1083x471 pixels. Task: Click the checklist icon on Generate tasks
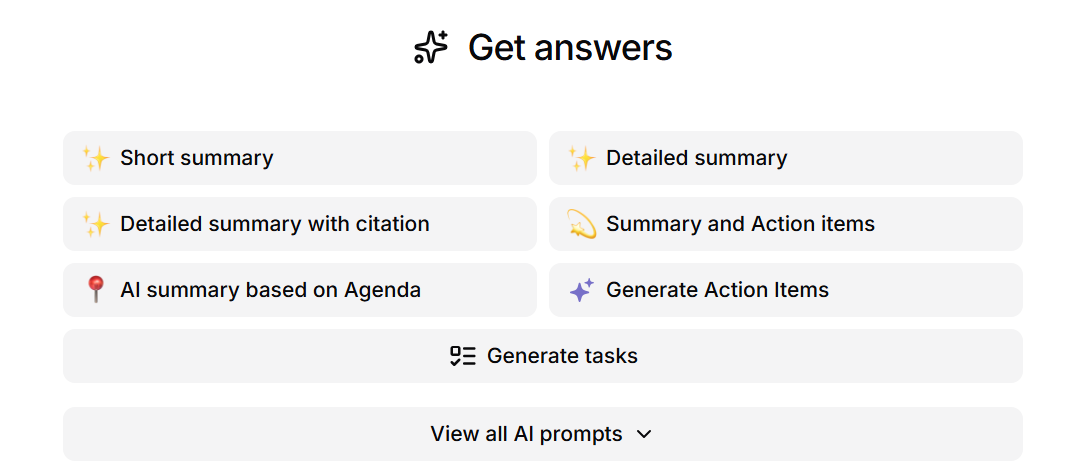(463, 356)
